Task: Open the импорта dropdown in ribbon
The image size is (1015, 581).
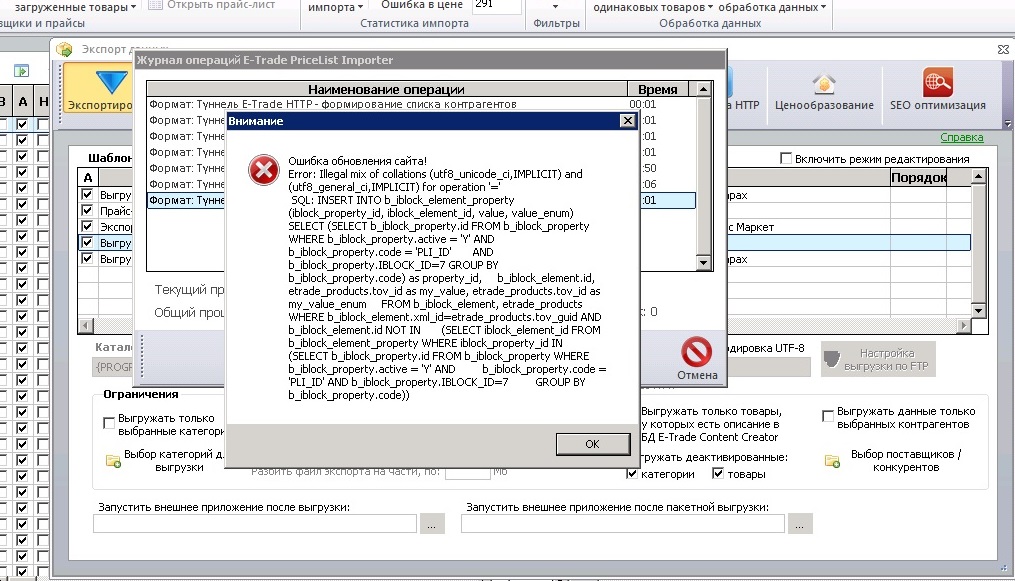Action: (335, 7)
